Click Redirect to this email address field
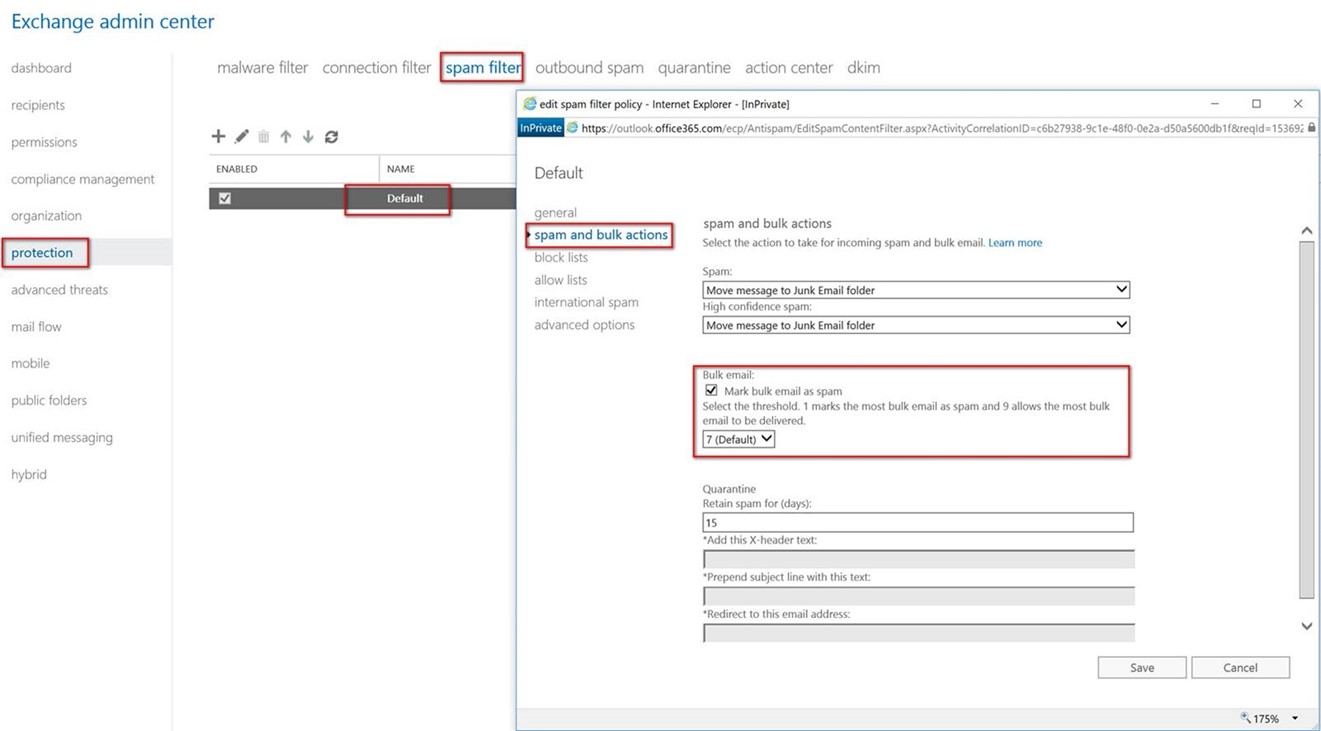The height and width of the screenshot is (731, 1321). 918,633
